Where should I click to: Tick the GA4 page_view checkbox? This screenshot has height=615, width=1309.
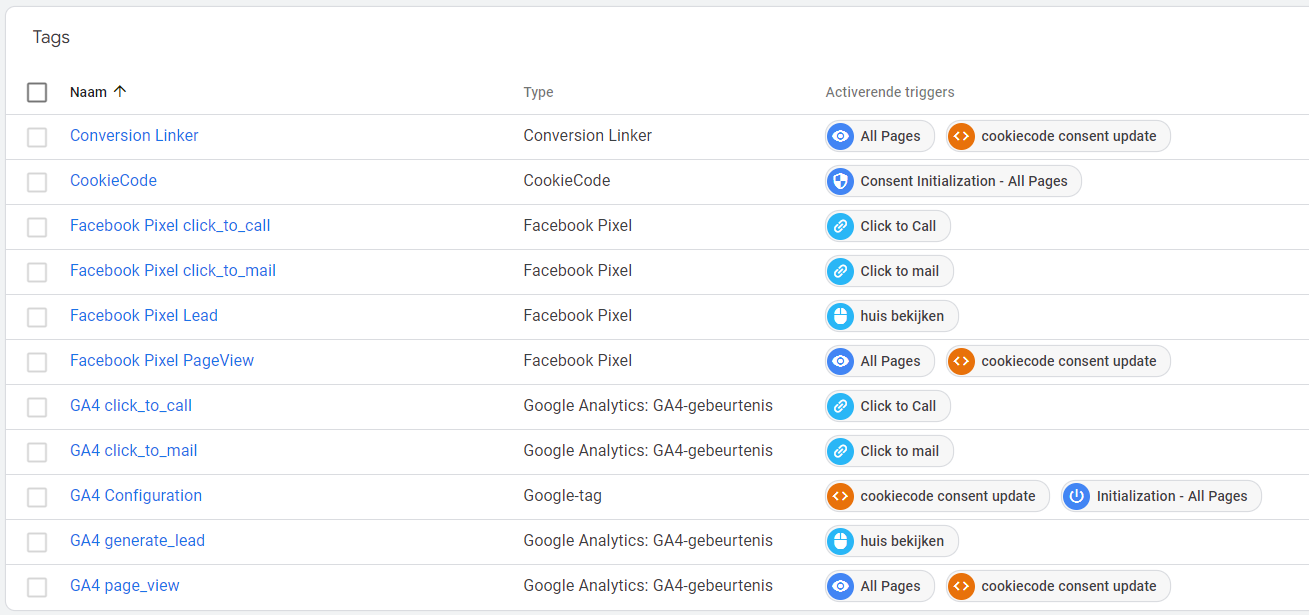(37, 587)
